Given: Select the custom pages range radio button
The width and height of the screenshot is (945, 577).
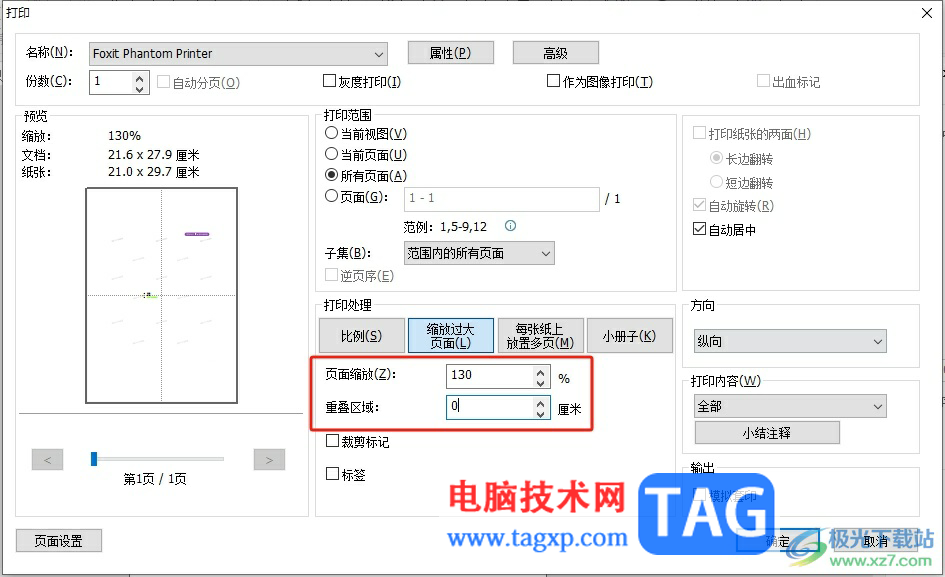Looking at the screenshot, I should point(331,196).
